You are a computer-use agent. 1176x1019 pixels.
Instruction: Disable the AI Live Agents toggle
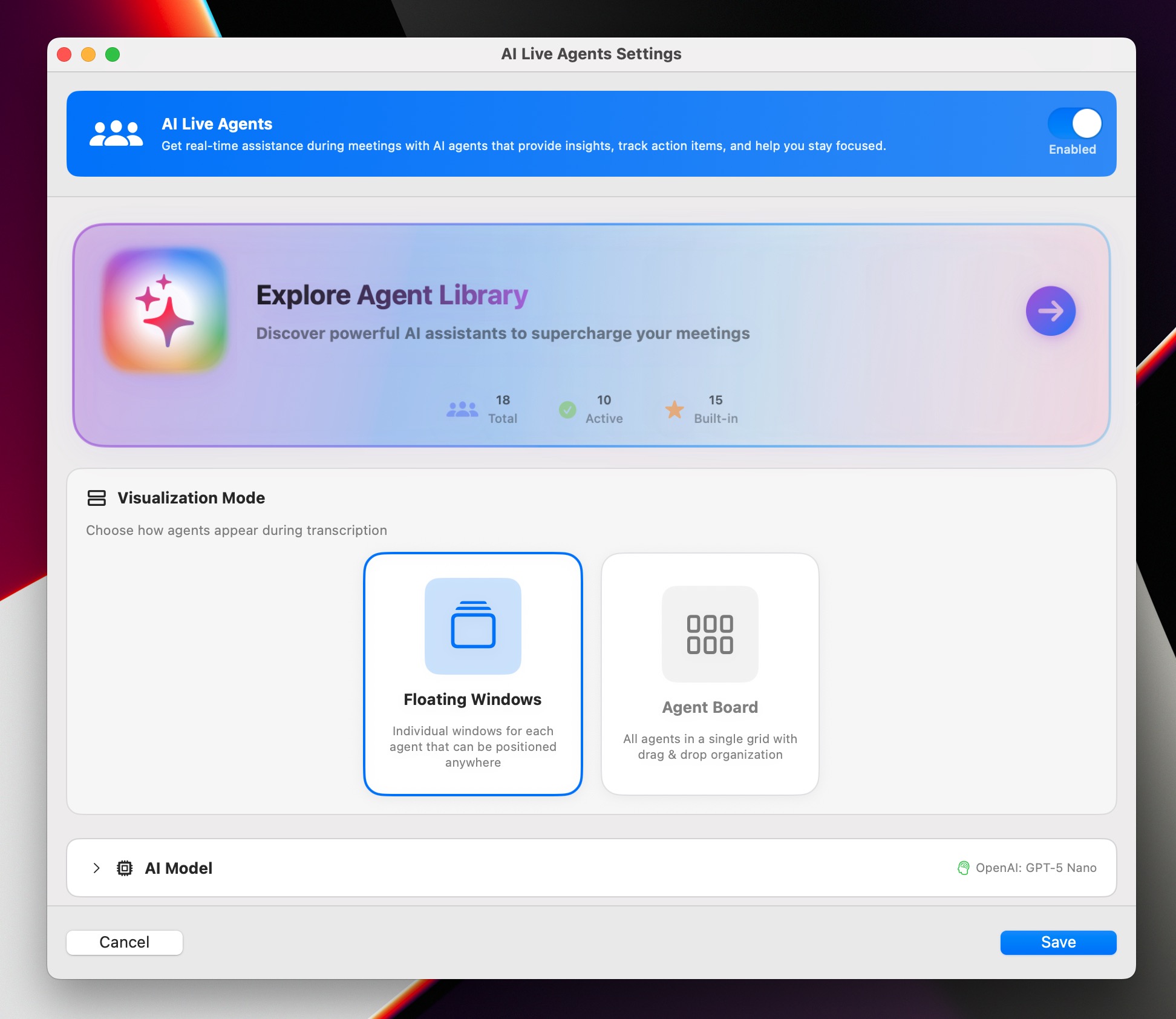pos(1074,124)
